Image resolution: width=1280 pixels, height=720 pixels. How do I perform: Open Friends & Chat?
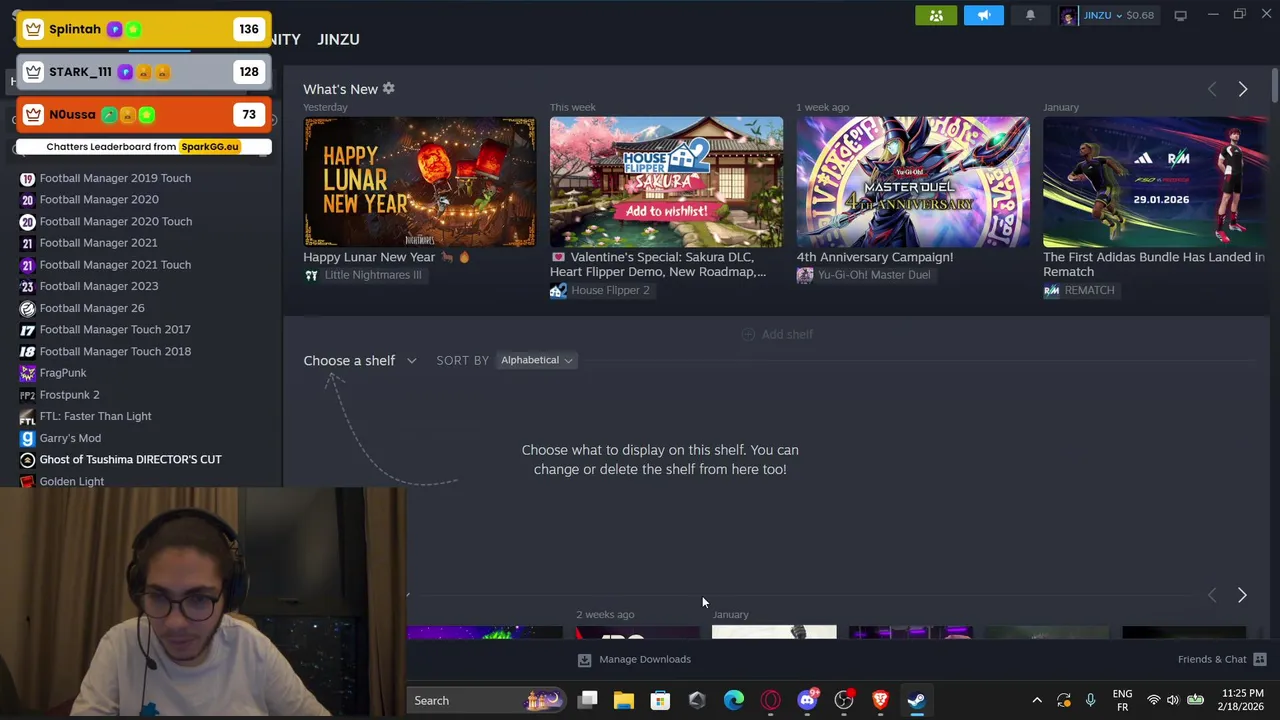point(1222,659)
